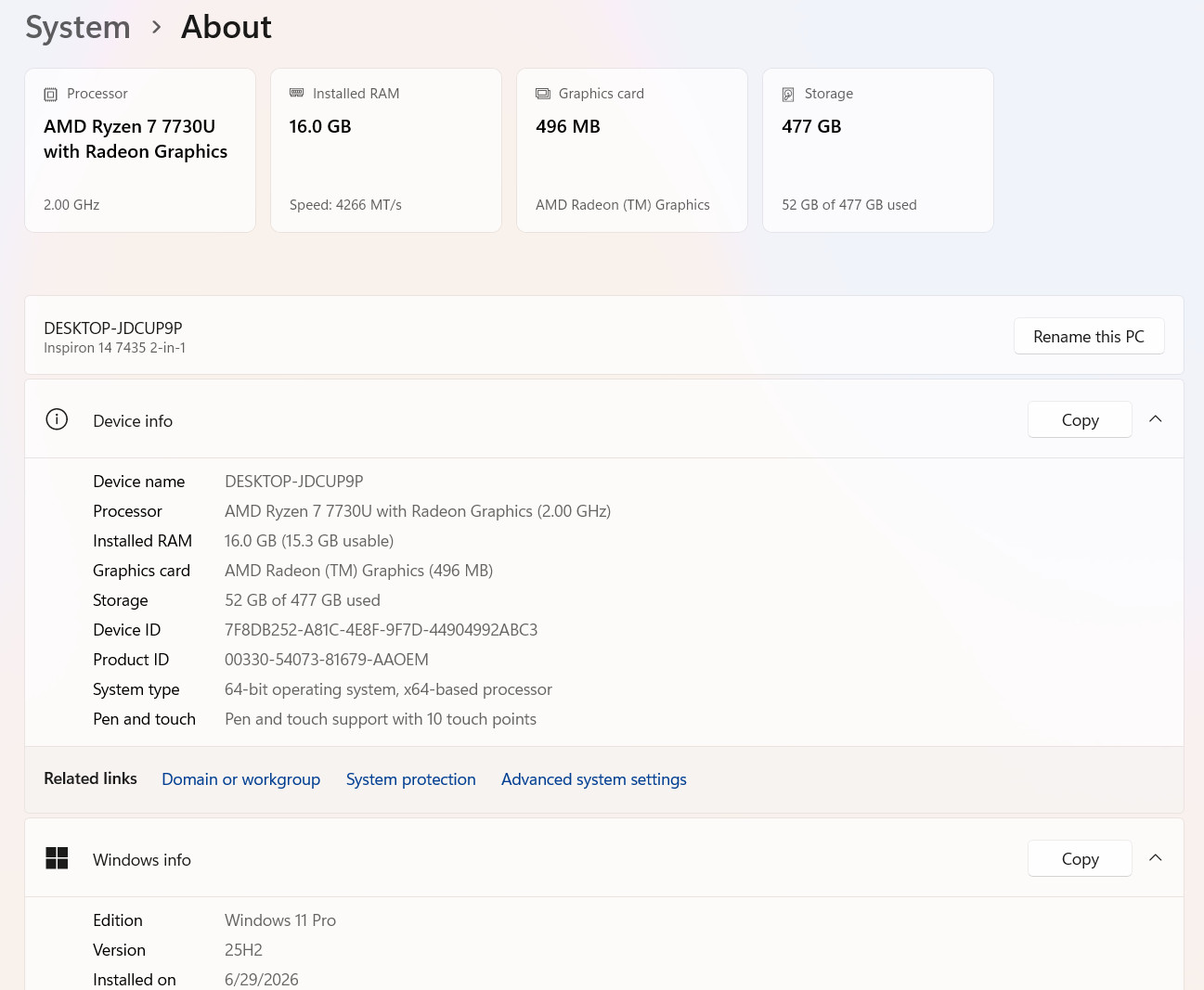Click device name value DESKTOP-JDCUP9P in Device info
Image resolution: width=1204 pixels, height=990 pixels.
click(x=294, y=482)
